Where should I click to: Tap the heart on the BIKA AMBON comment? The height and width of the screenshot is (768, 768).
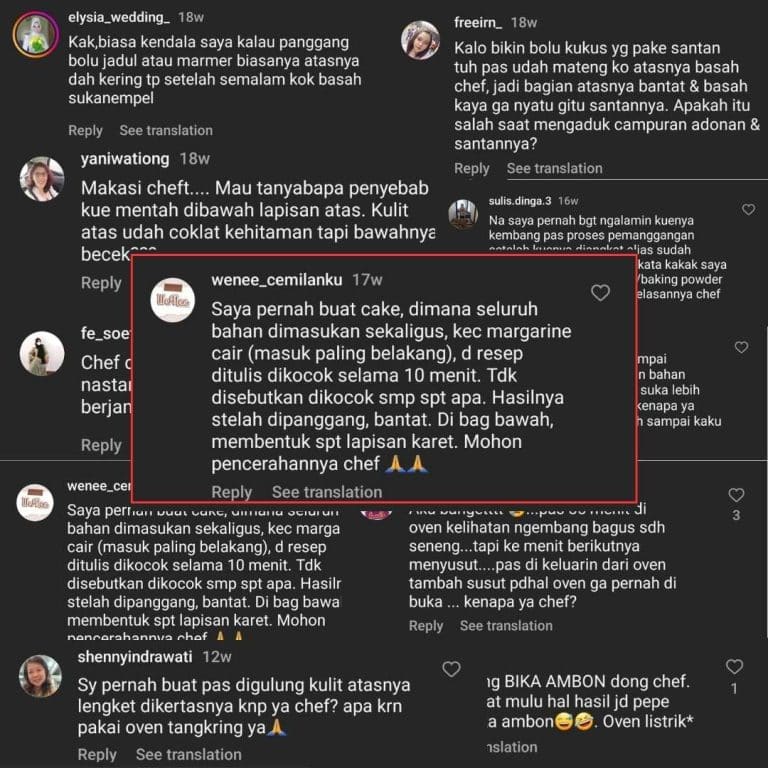[x=734, y=666]
